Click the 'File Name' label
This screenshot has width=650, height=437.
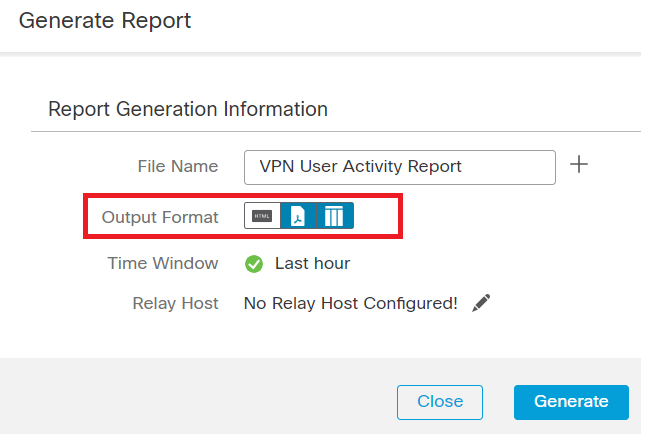pos(178,166)
